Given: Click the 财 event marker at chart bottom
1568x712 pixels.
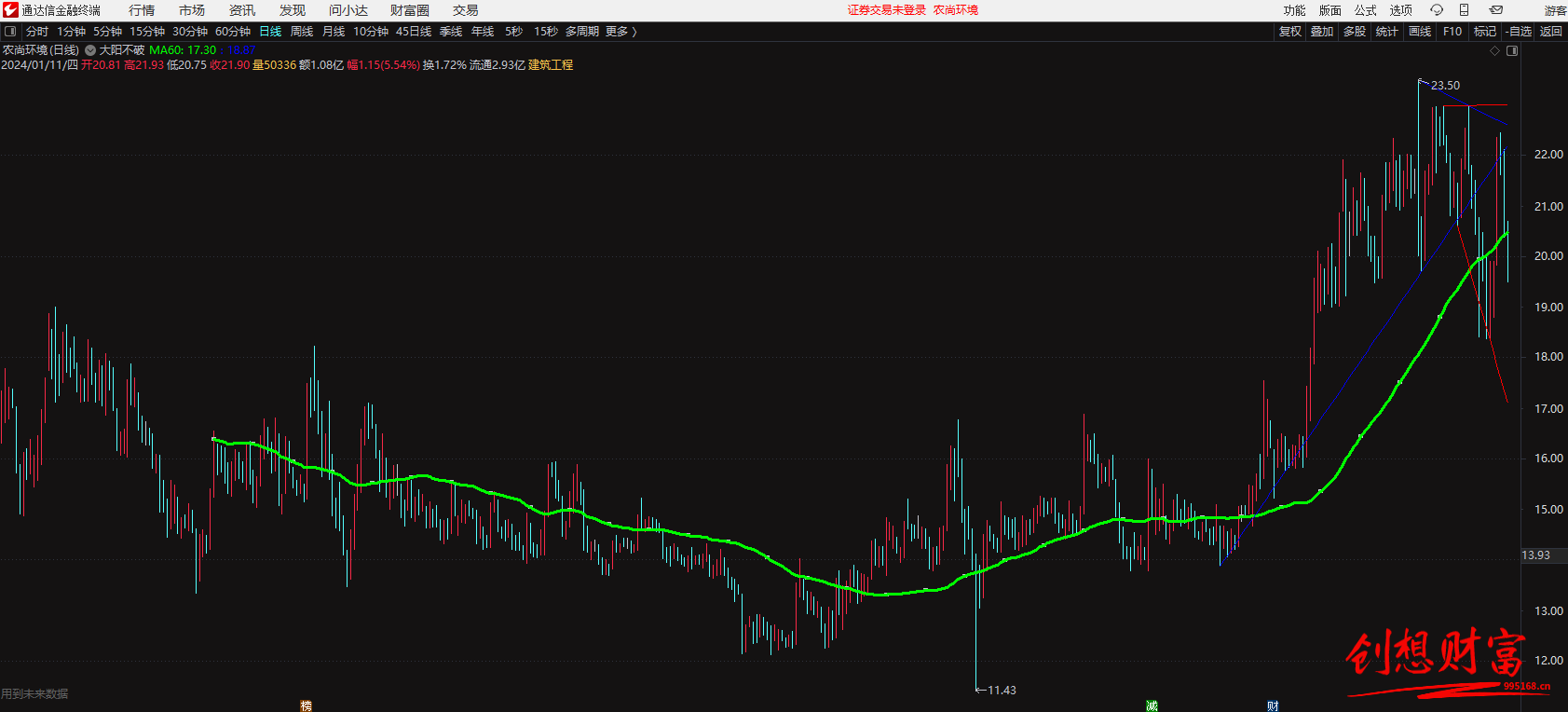Looking at the screenshot, I should 1273,705.
